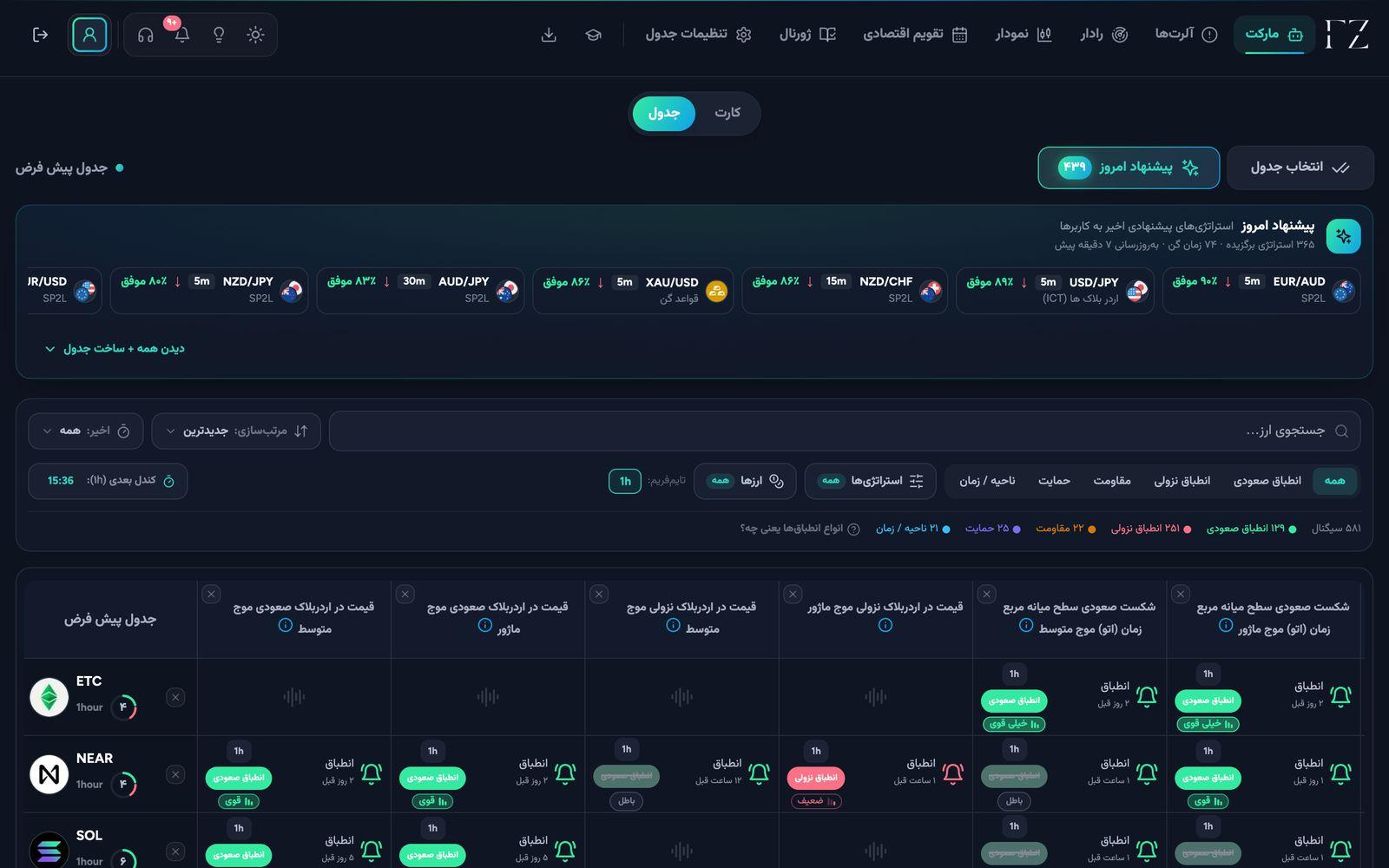1389x868 pixels.
Task: Open the رادار menu item
Action: pos(1103,34)
